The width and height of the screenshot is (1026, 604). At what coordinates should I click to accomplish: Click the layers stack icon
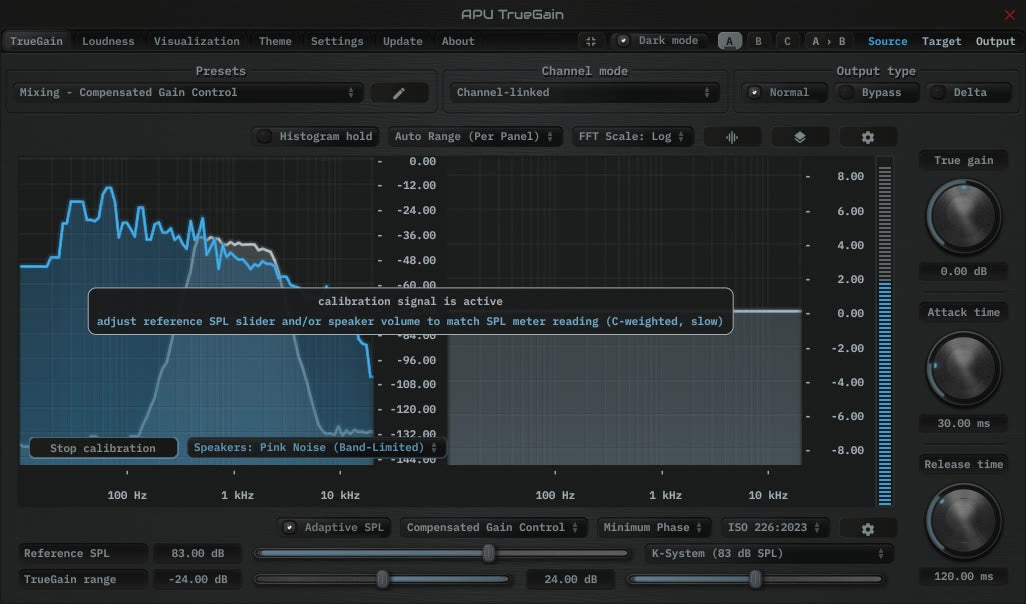(800, 137)
